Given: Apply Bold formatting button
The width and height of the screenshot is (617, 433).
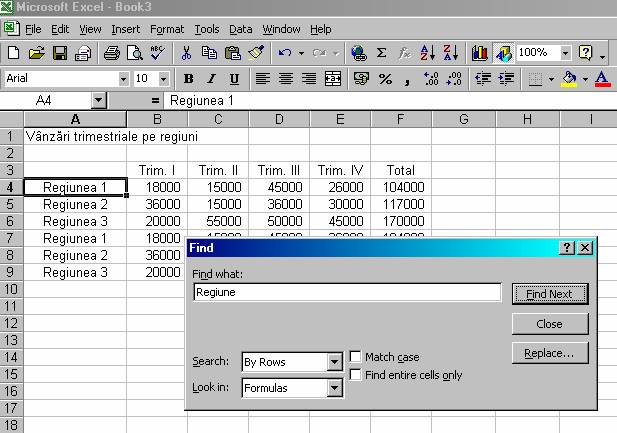Looking at the screenshot, I should 188,78.
